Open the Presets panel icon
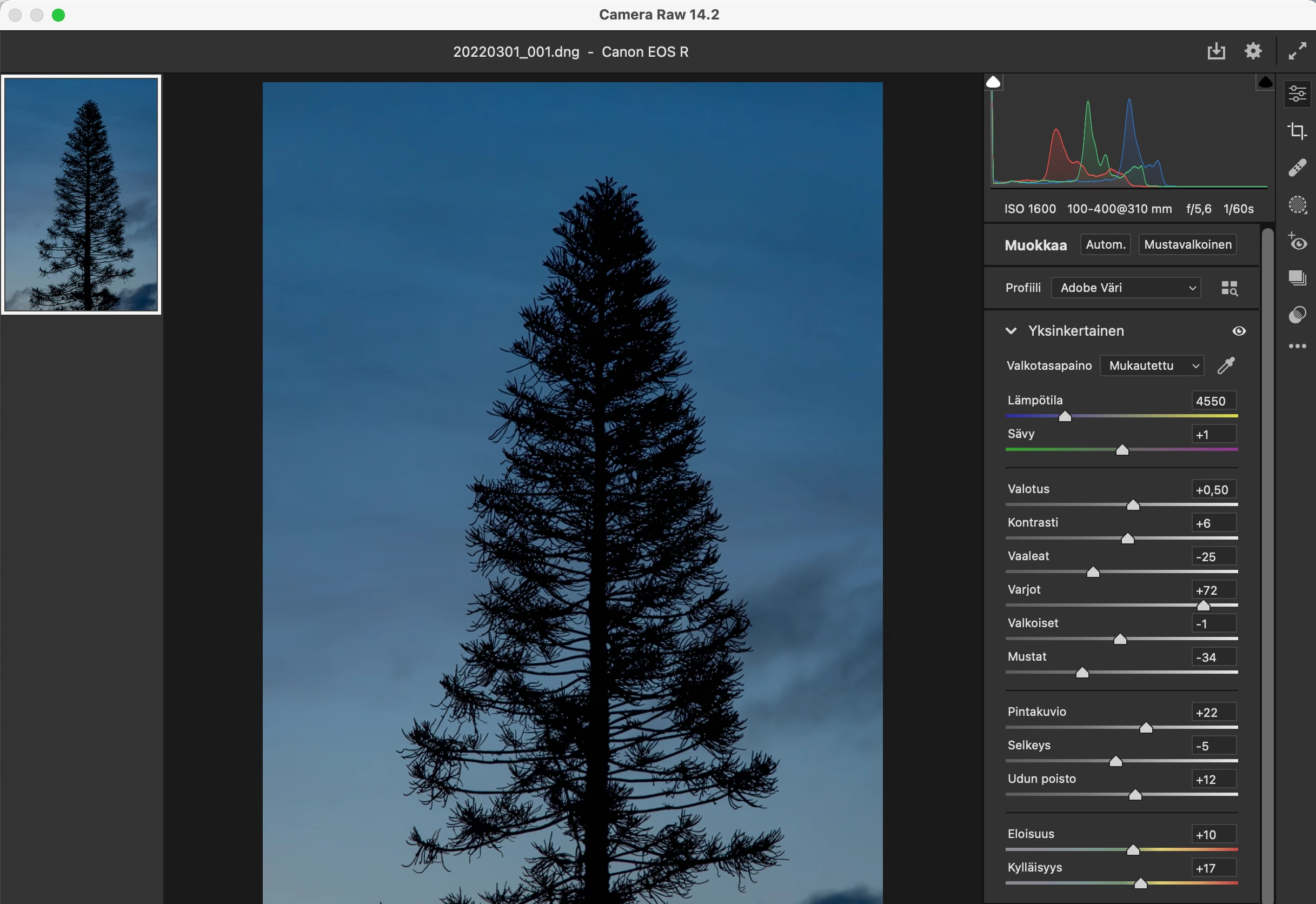 [x=1297, y=314]
